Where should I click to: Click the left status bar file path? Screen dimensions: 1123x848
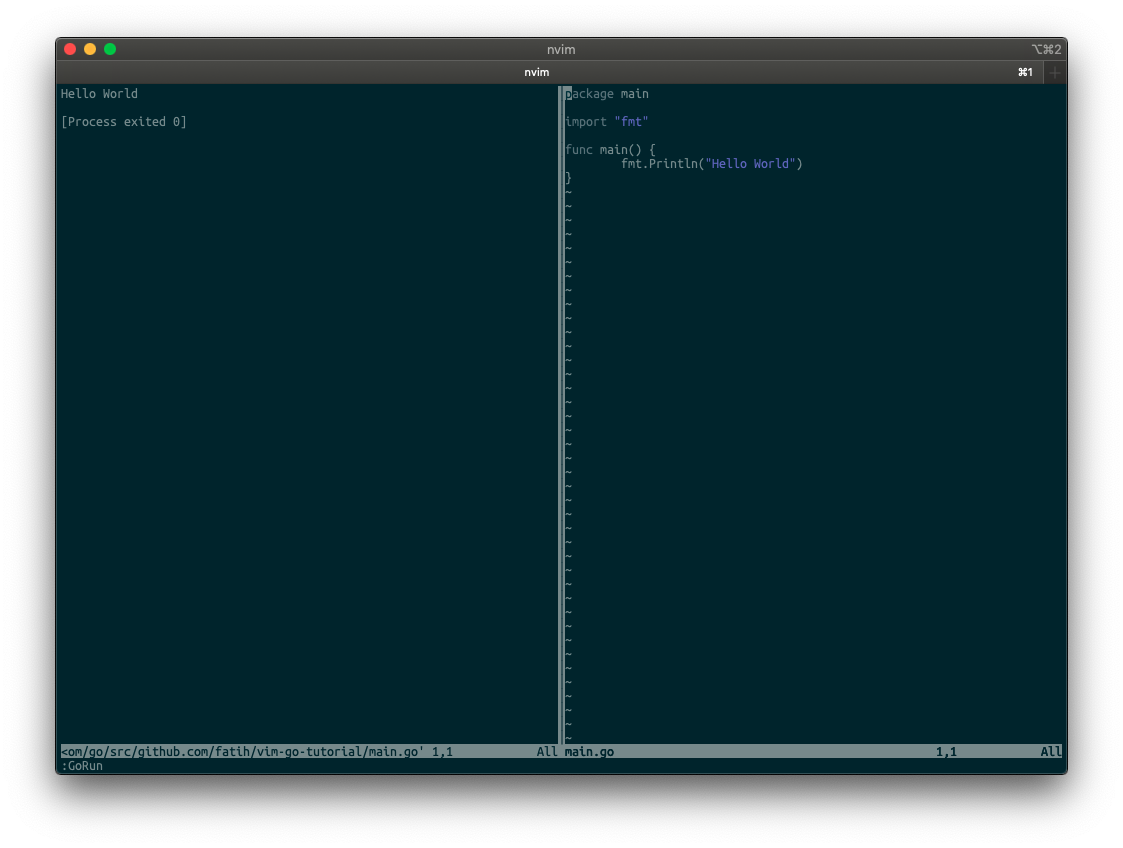coord(243,752)
